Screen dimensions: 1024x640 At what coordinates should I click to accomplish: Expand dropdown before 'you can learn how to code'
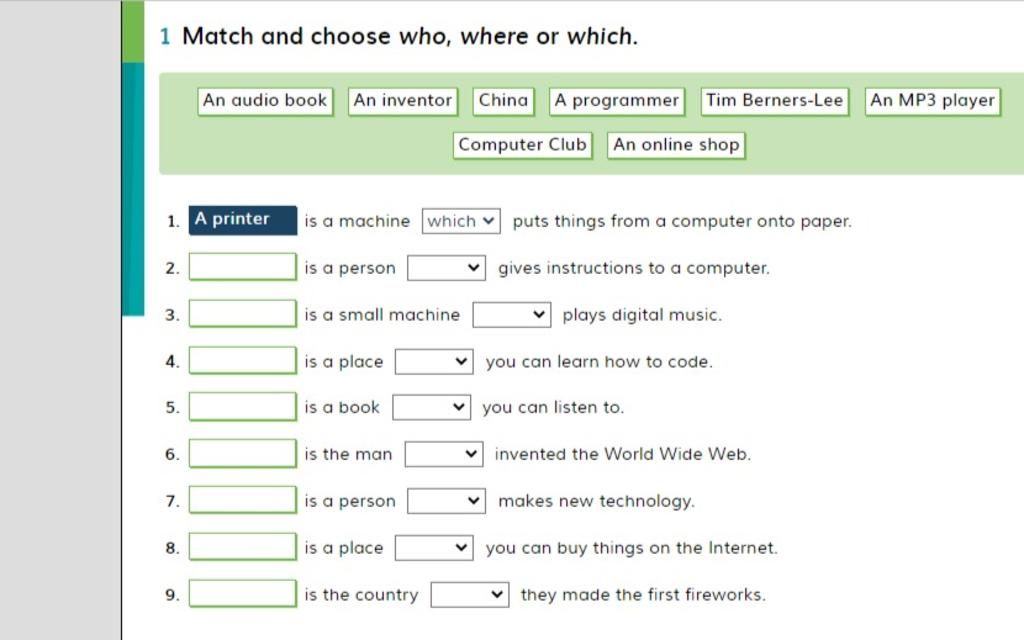434,362
